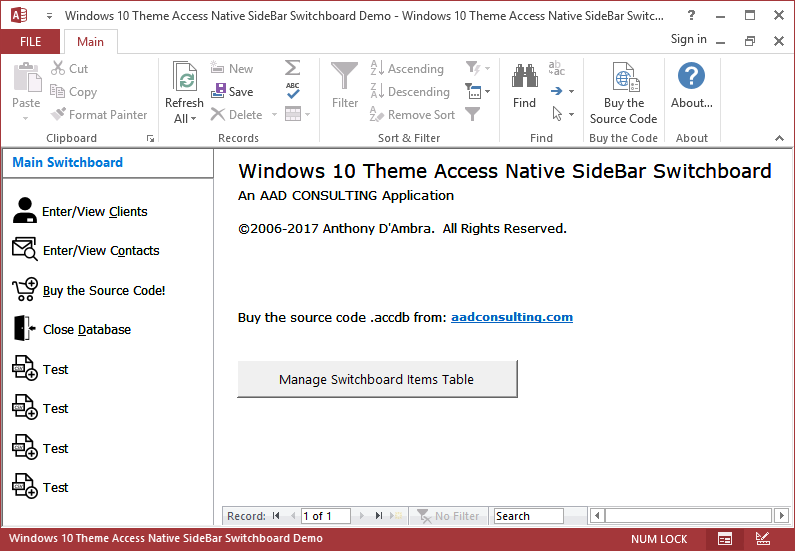This screenshot has width=795, height=551.
Task: Click the new blank record navigation button
Action: (396, 516)
